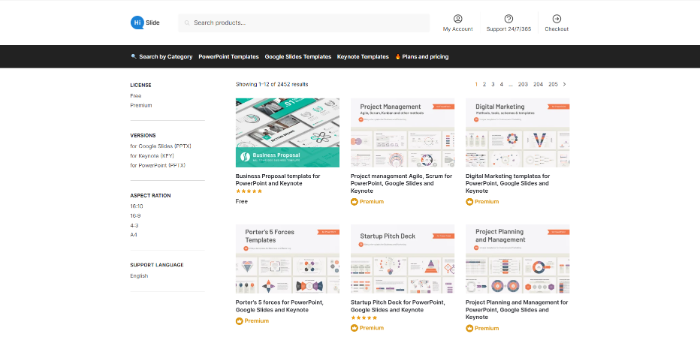The image size is (700, 364).
Task: Filter aspect ratio 16:9
Action: click(136, 216)
